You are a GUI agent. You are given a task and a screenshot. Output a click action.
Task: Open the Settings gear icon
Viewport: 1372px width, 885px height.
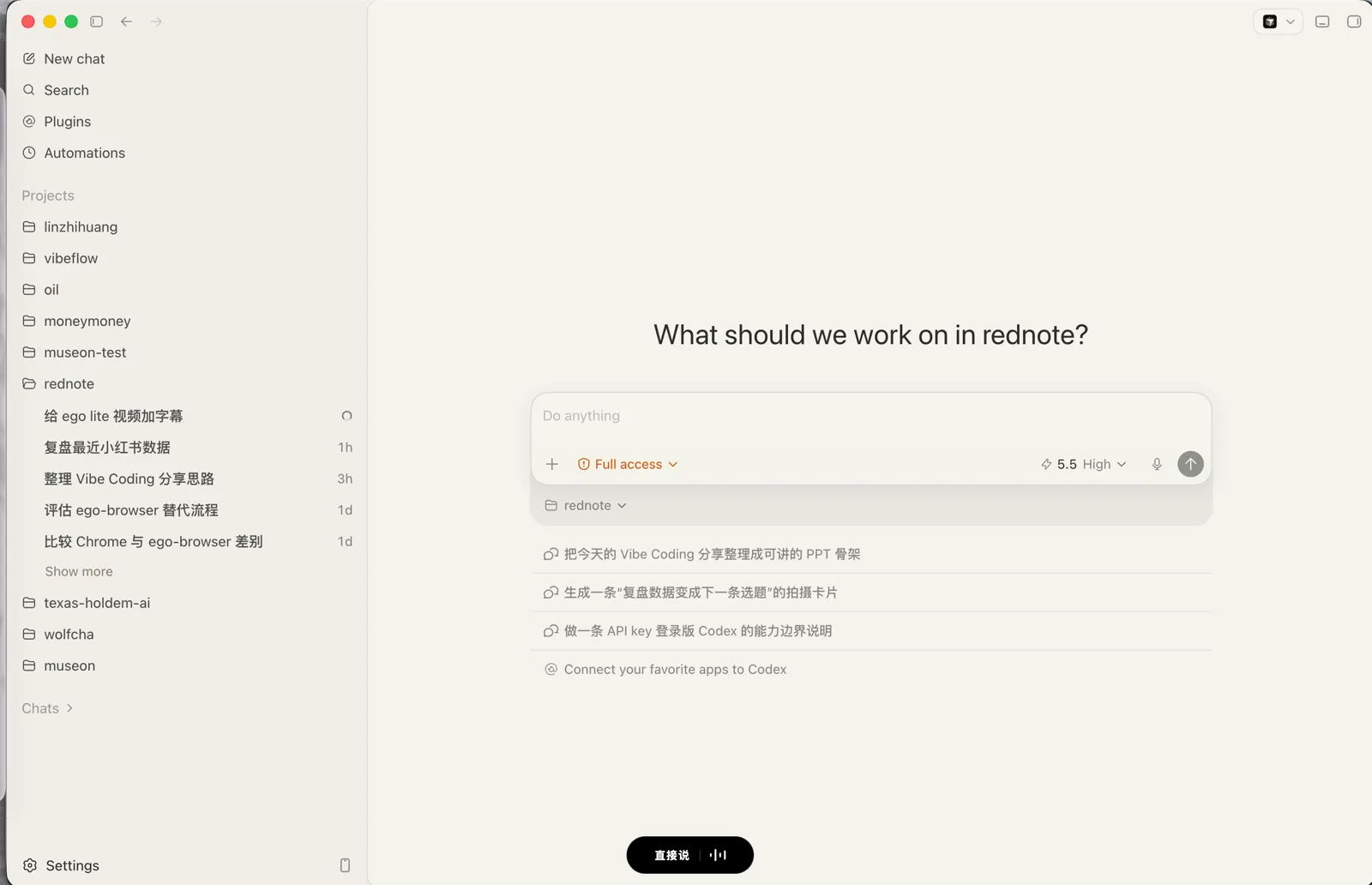[x=30, y=865]
